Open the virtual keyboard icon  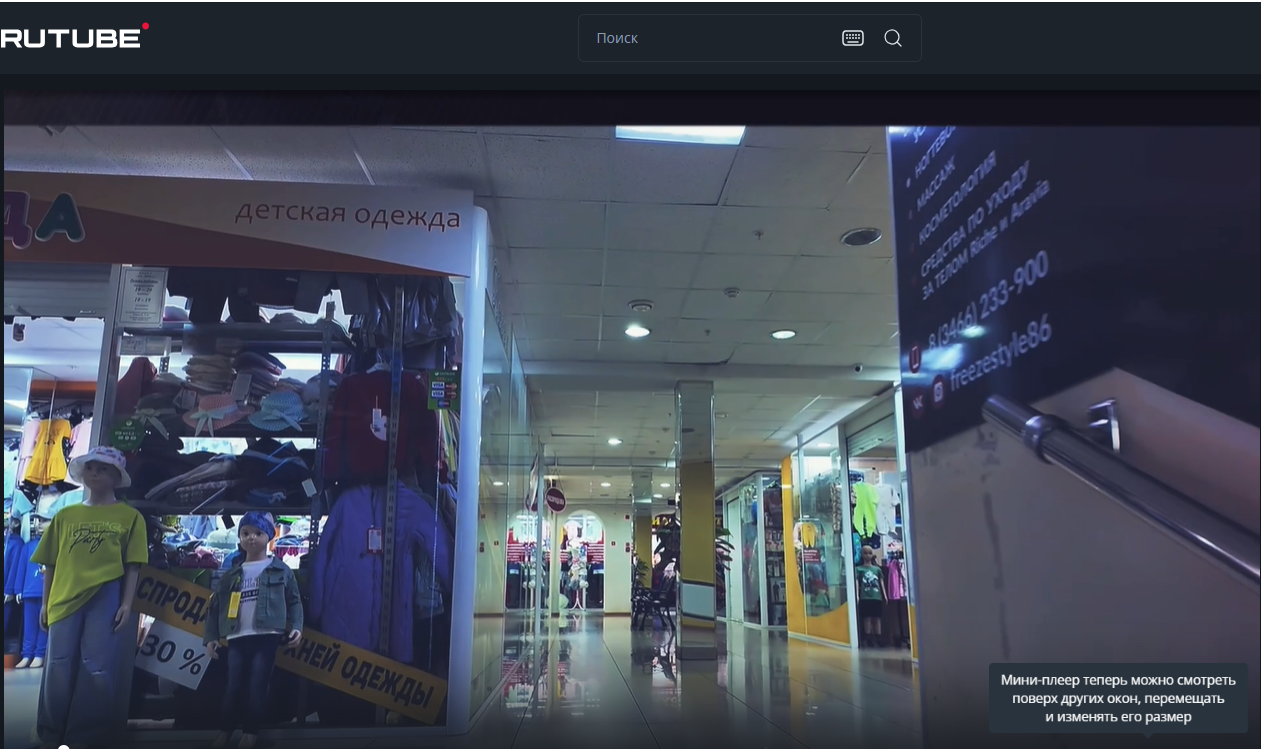coord(853,38)
